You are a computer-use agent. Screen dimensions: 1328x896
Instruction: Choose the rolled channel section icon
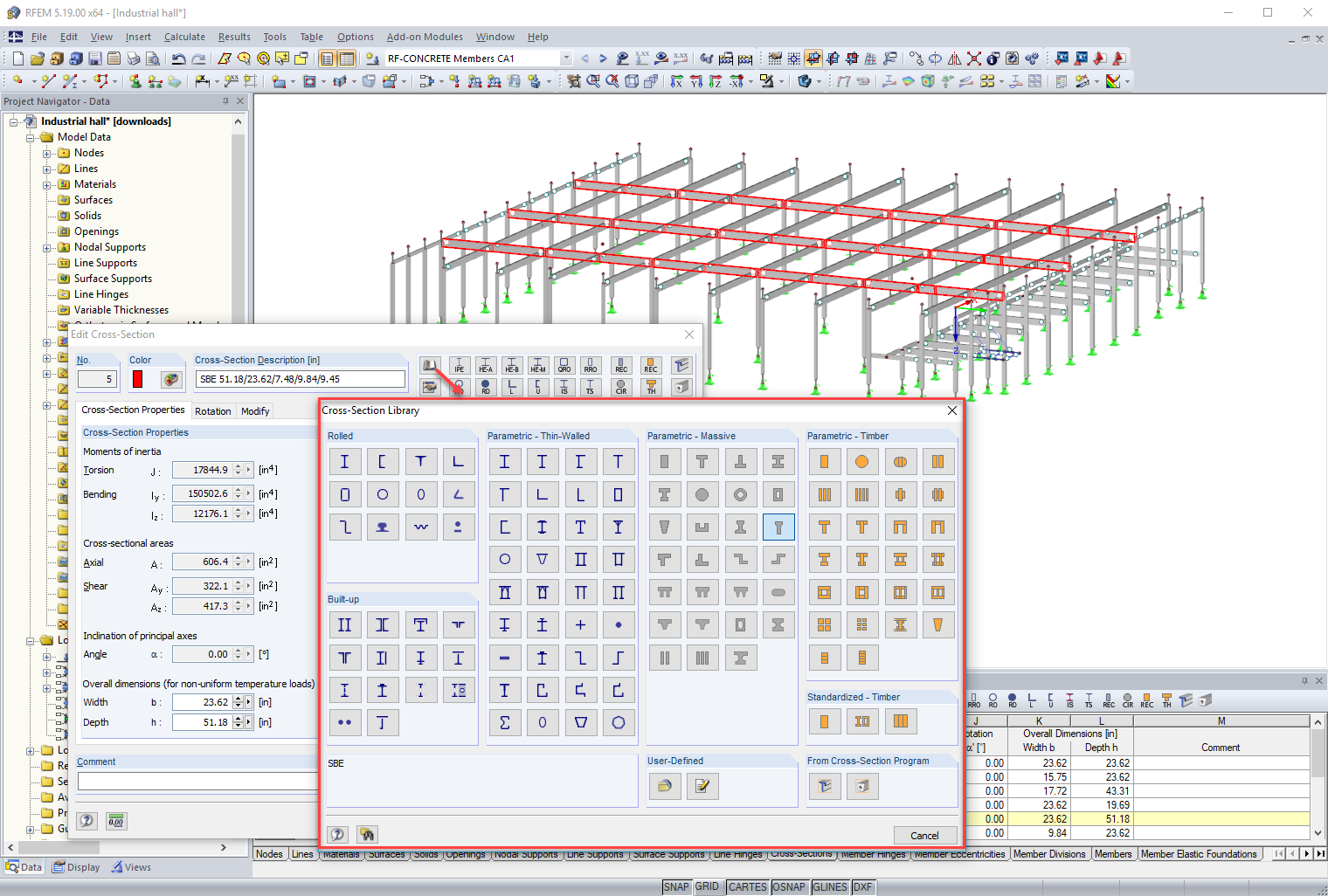click(x=383, y=462)
